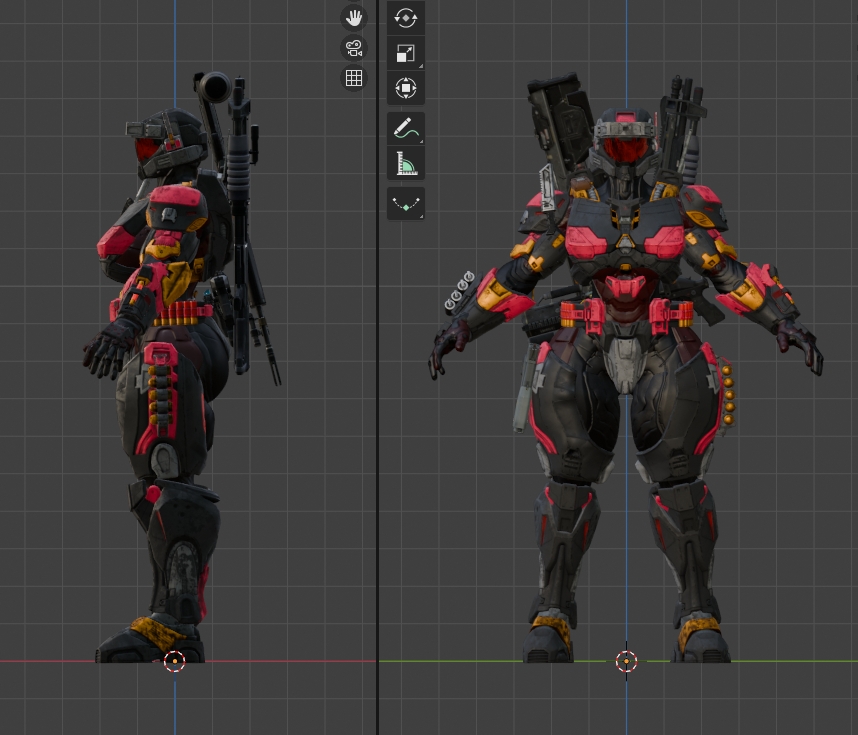Click the orange beads on front-view hip
858x735 pixels.
727,395
